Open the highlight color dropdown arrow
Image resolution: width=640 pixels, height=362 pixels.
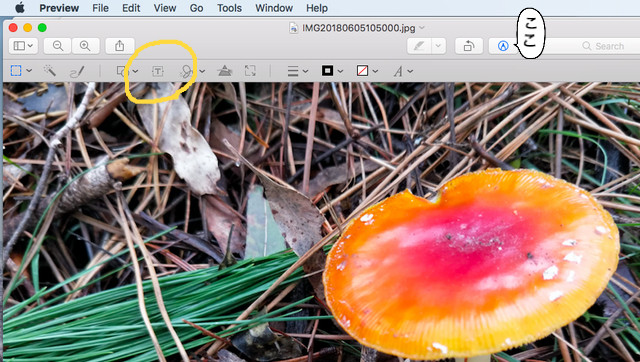pyautogui.click(x=438, y=46)
